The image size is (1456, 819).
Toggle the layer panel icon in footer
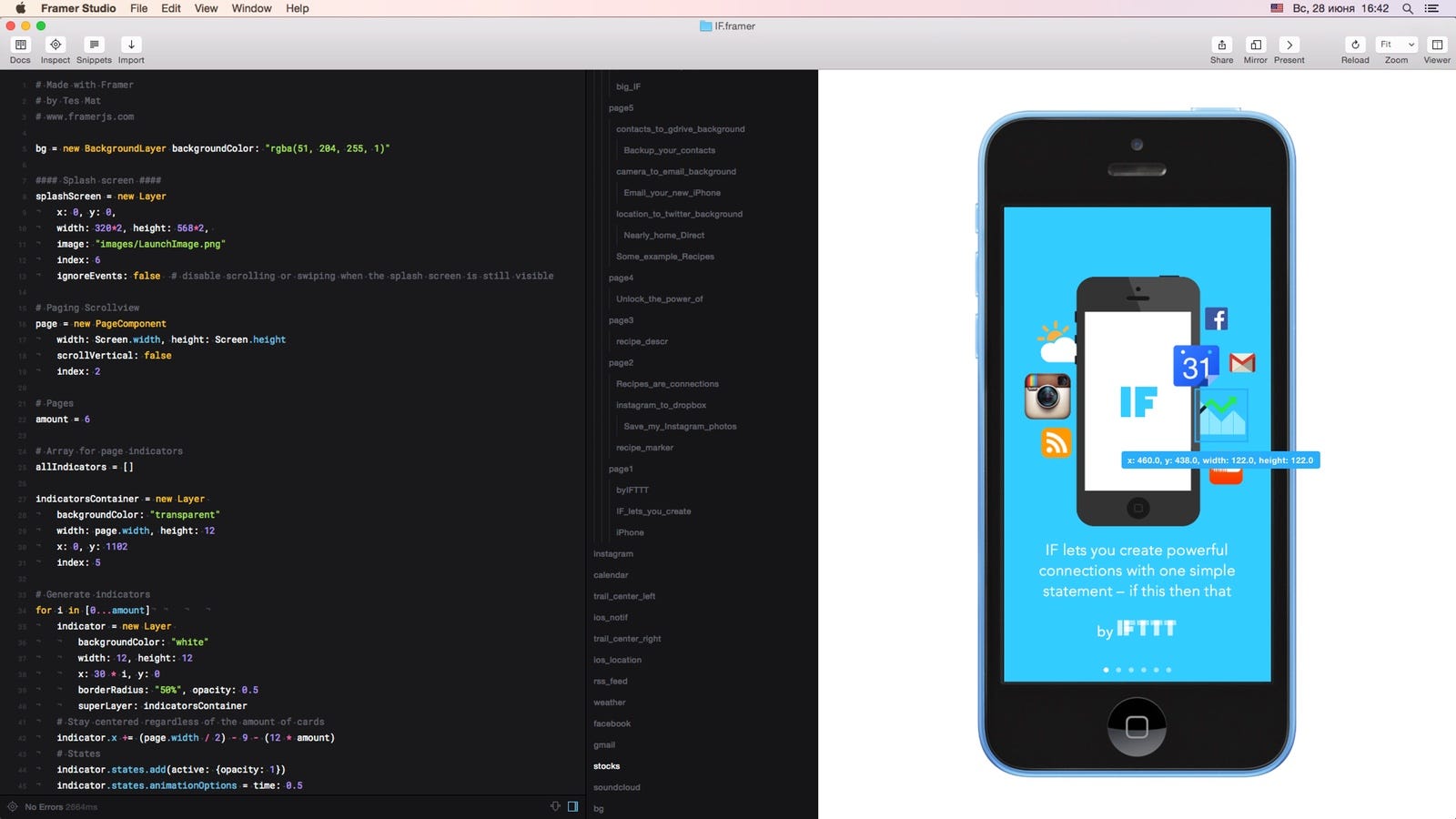tap(572, 806)
